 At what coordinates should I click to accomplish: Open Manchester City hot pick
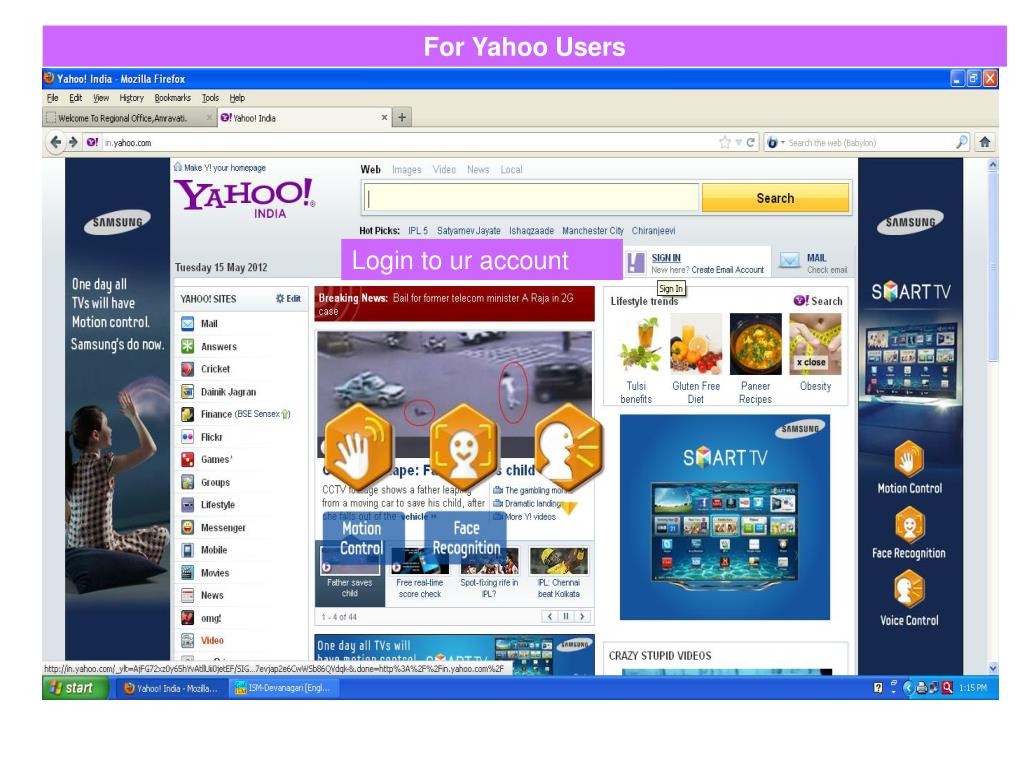point(593,231)
